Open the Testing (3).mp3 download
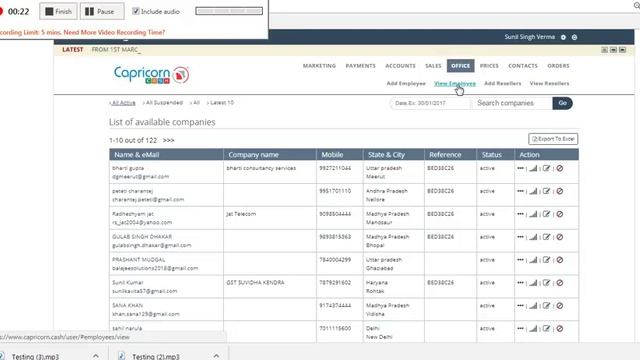The width and height of the screenshot is (640, 360). (35, 356)
